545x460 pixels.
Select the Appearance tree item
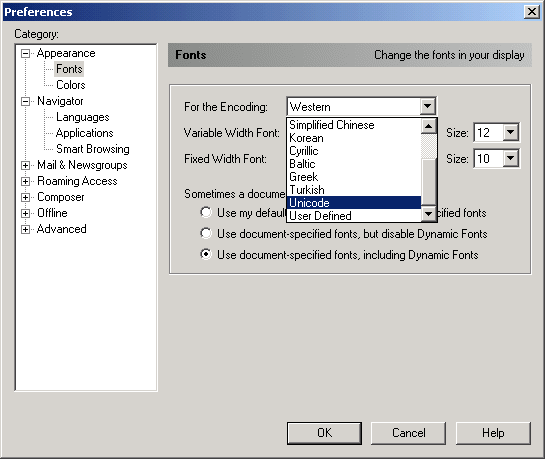[66, 53]
